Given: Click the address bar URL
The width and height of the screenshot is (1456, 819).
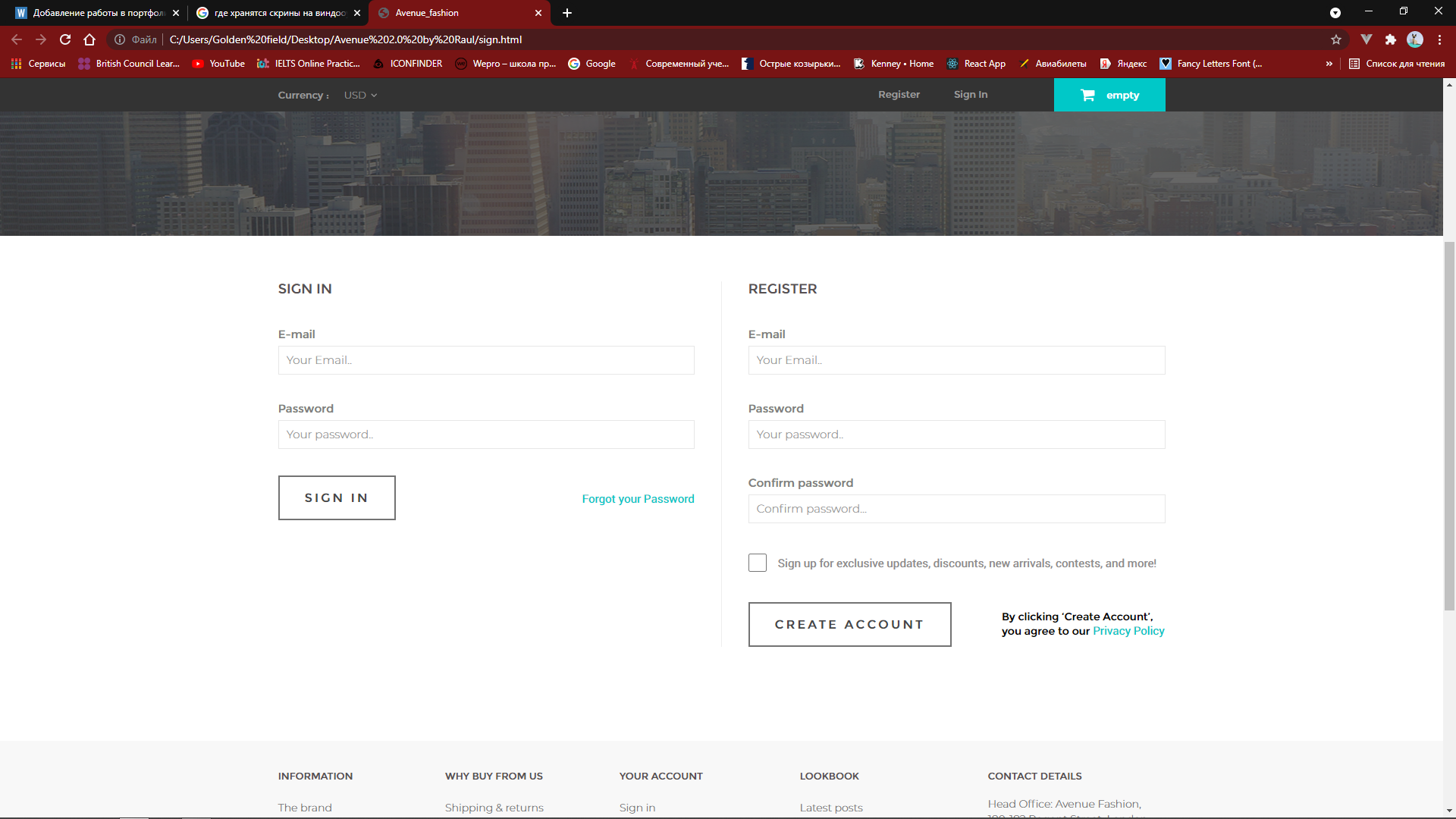Looking at the screenshot, I should [346, 39].
